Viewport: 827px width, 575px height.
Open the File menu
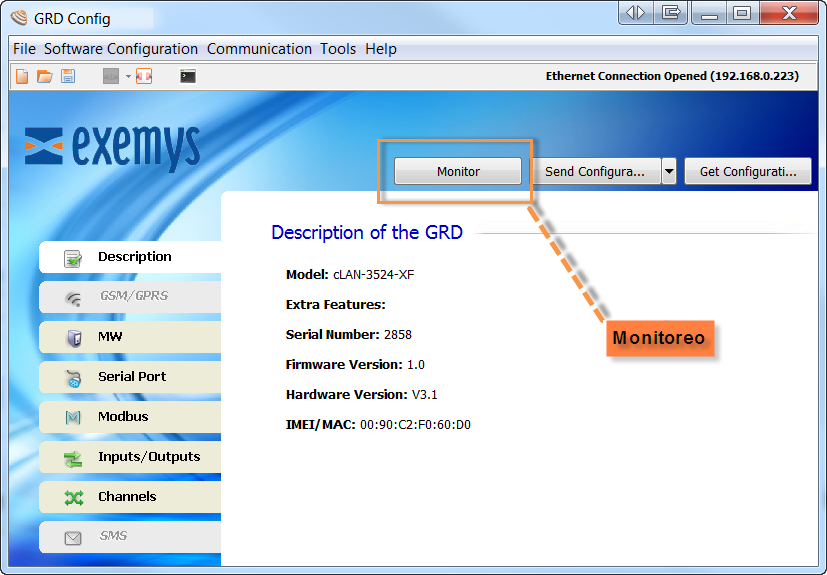(24, 49)
